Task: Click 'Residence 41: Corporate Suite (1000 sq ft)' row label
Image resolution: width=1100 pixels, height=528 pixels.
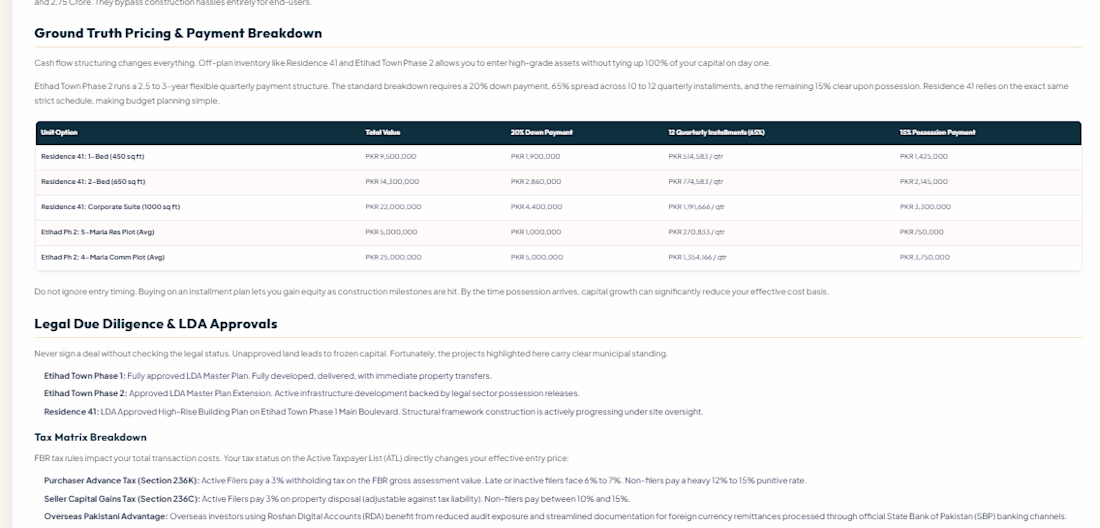Action: click(x=111, y=207)
